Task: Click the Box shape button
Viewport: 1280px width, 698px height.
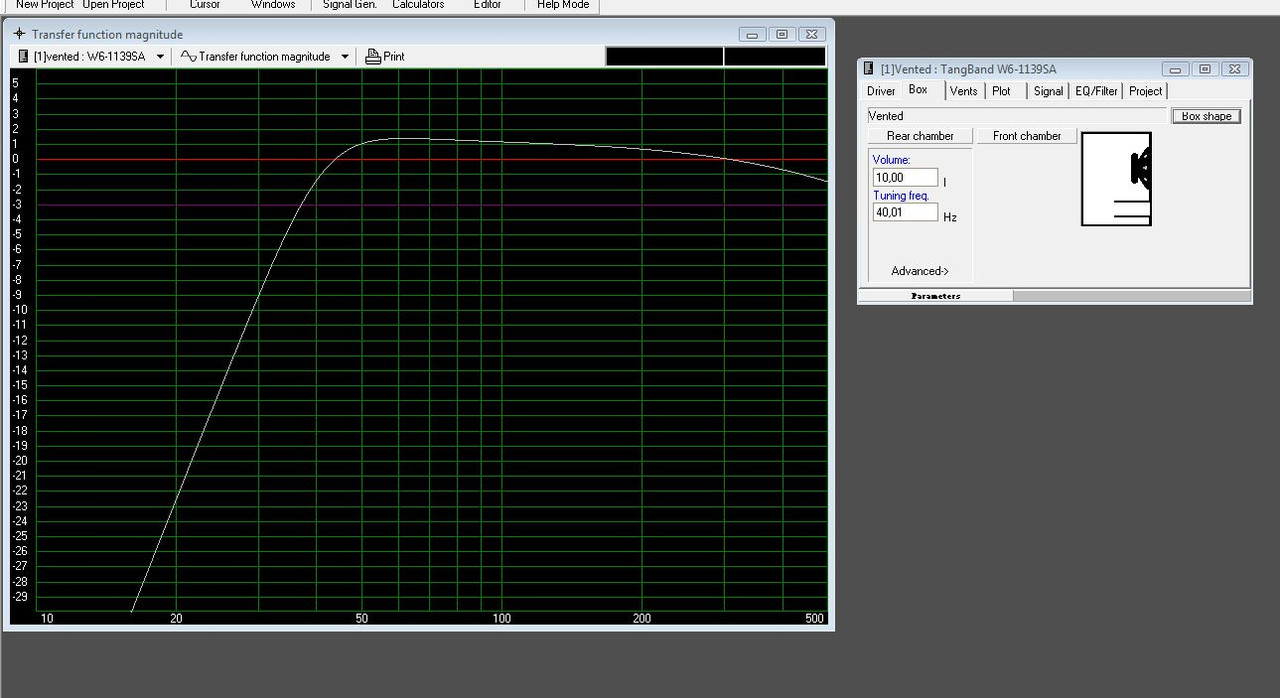Action: click(x=1206, y=116)
